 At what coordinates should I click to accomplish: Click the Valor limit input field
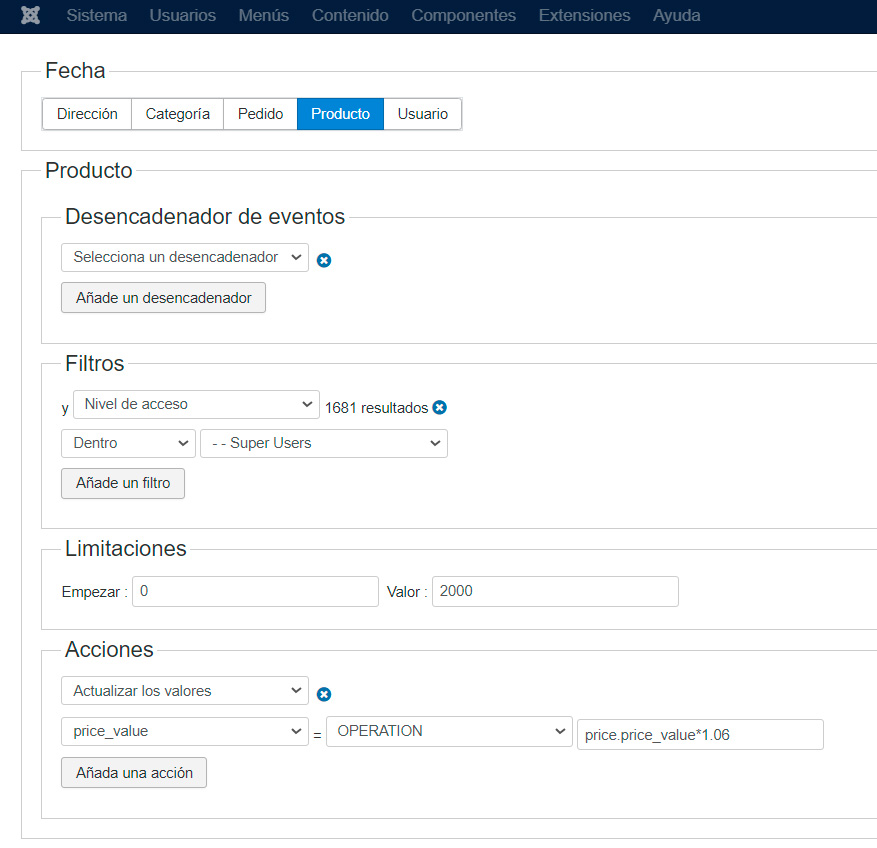(555, 592)
